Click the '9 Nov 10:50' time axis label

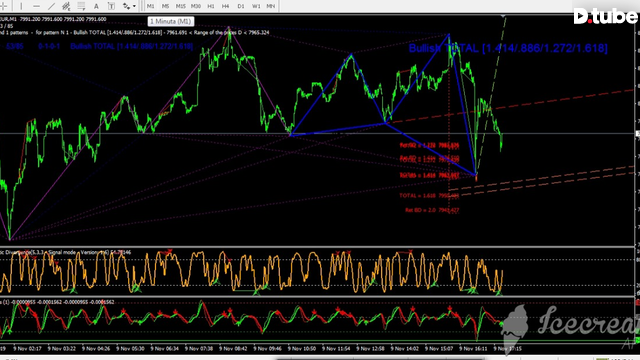302,349
